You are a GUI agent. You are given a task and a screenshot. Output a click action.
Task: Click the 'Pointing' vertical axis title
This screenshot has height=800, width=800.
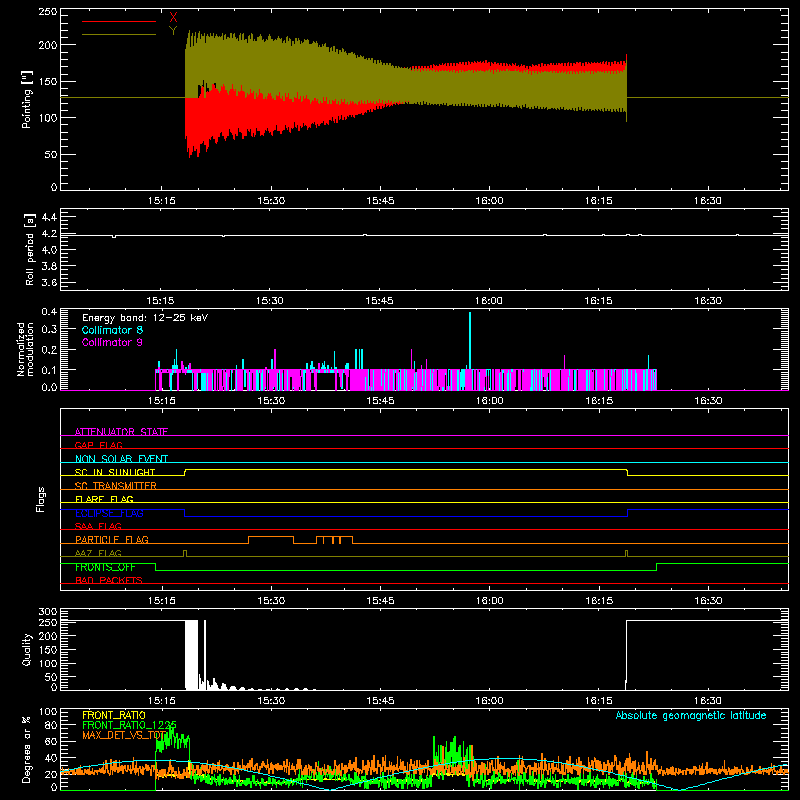tap(27, 100)
